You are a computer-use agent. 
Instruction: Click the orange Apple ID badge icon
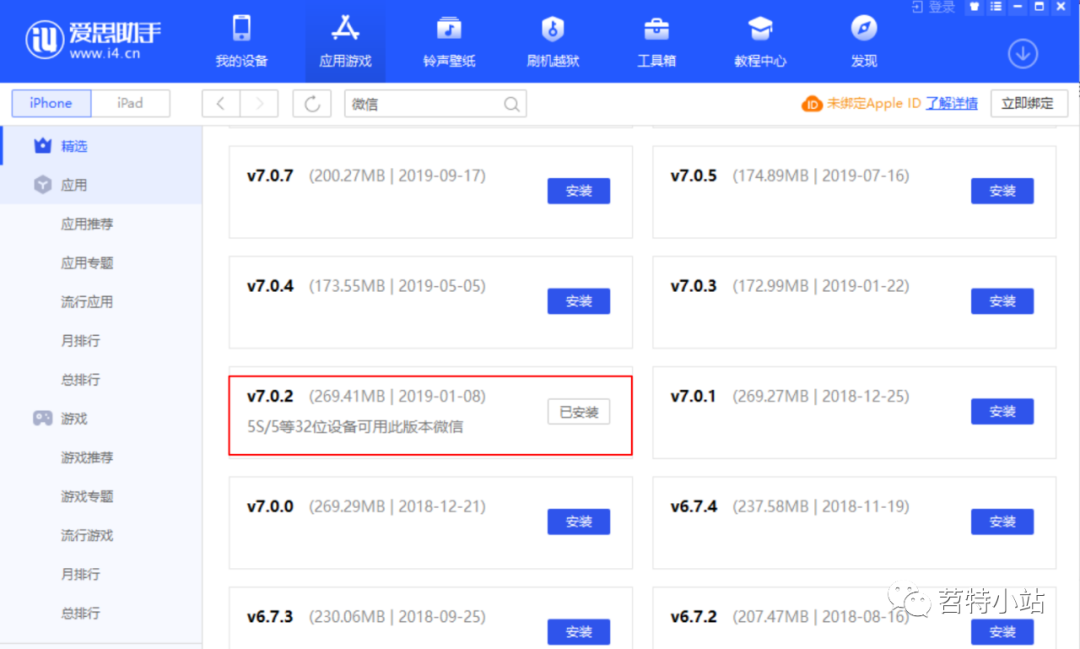pos(811,104)
